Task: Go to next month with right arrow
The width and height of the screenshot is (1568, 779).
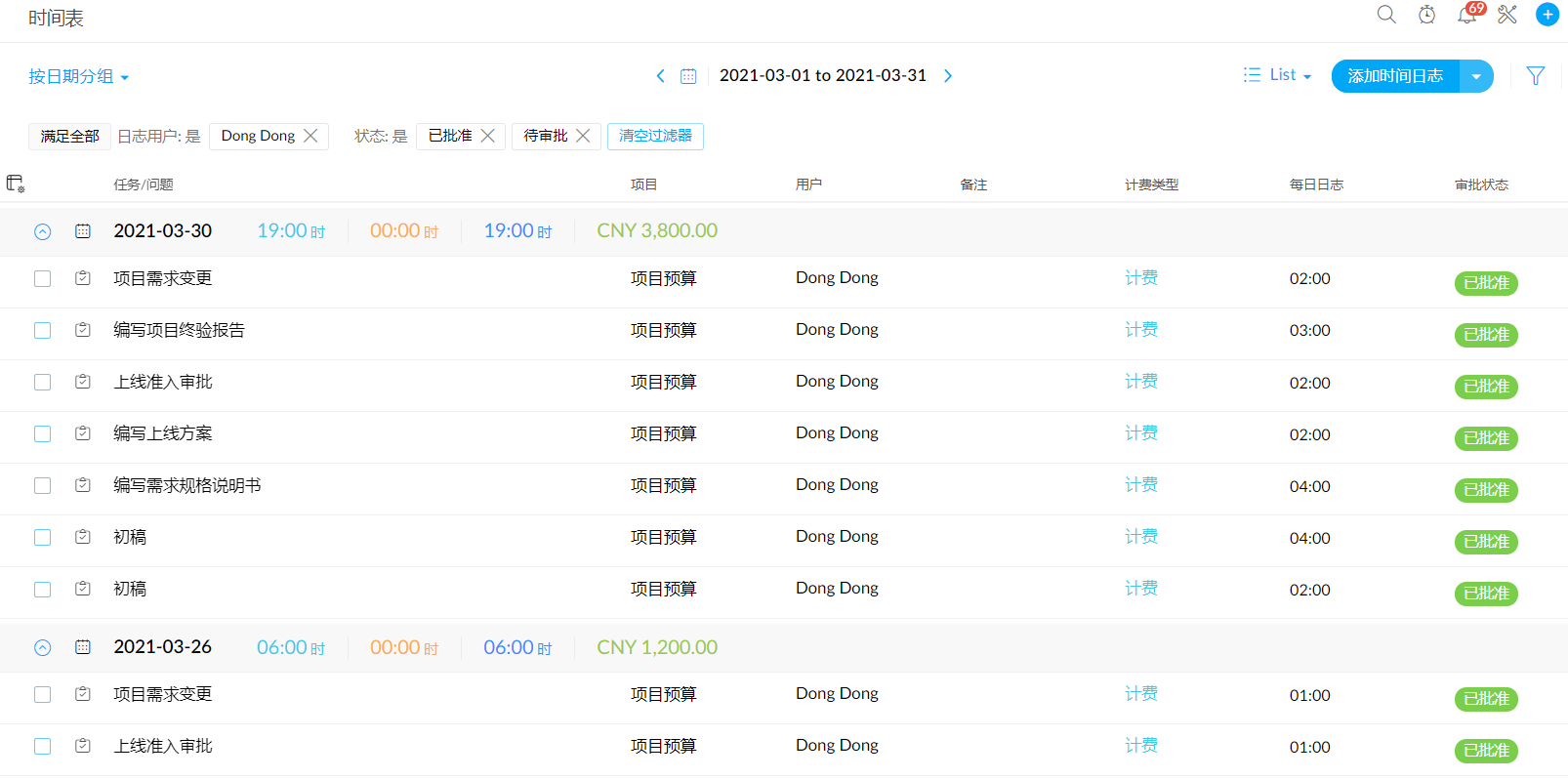Action: 947,76
